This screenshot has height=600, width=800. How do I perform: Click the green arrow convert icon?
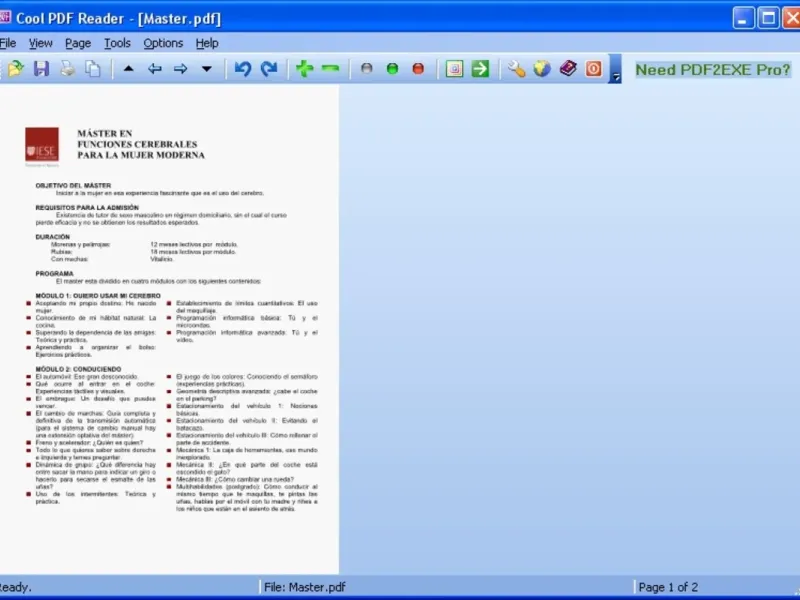pos(480,68)
